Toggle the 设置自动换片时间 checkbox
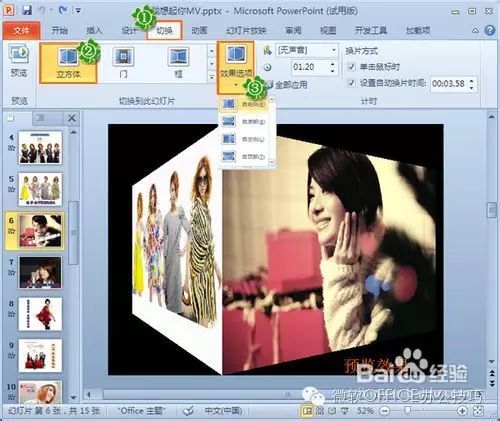The image size is (500, 421). click(x=351, y=83)
